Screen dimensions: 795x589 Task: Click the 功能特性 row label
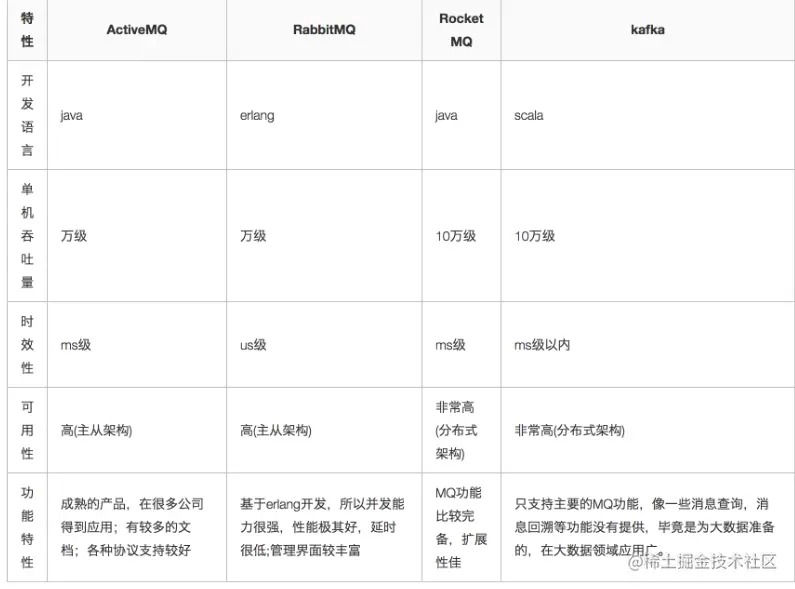click(27, 527)
